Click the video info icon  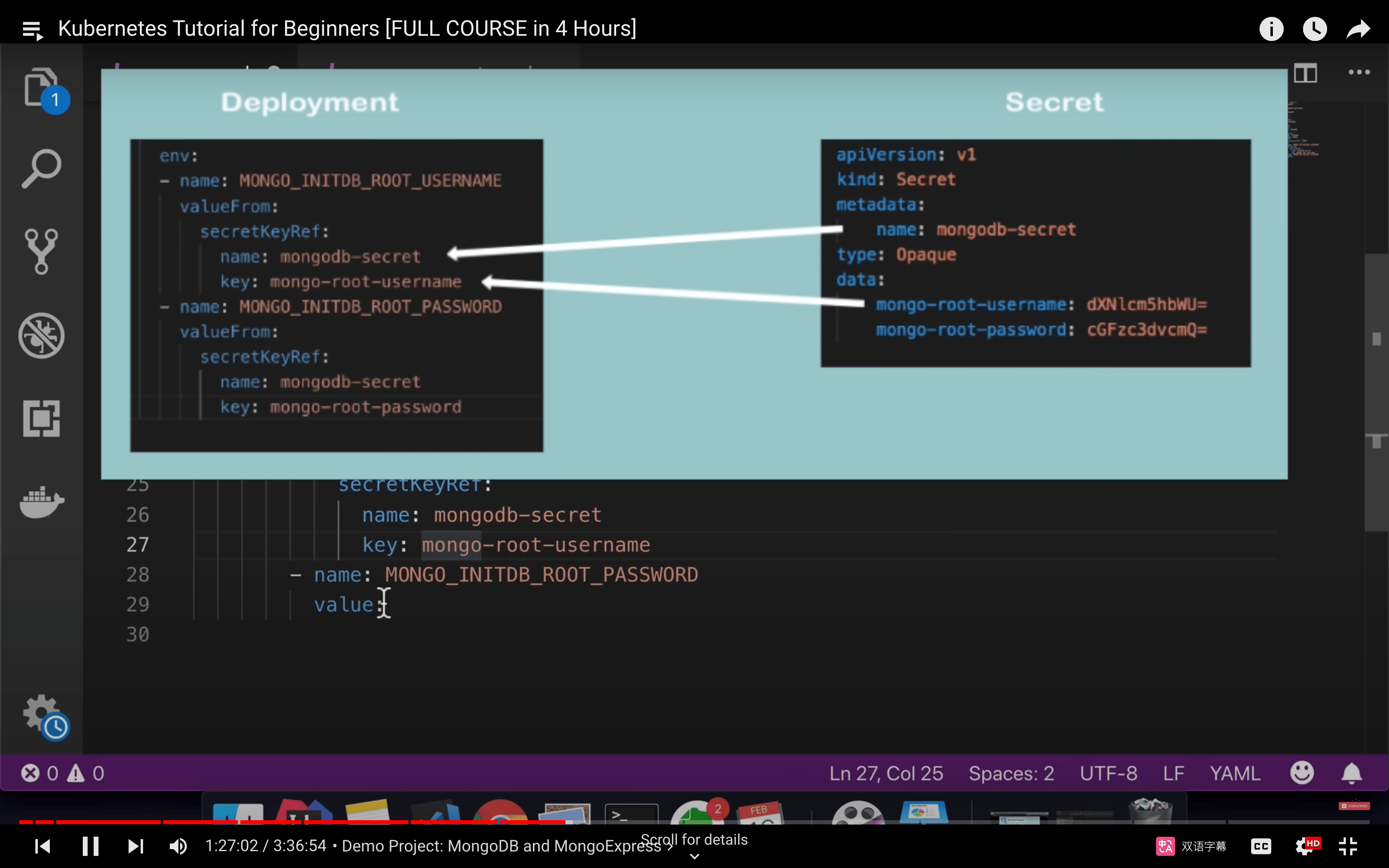(x=1271, y=29)
